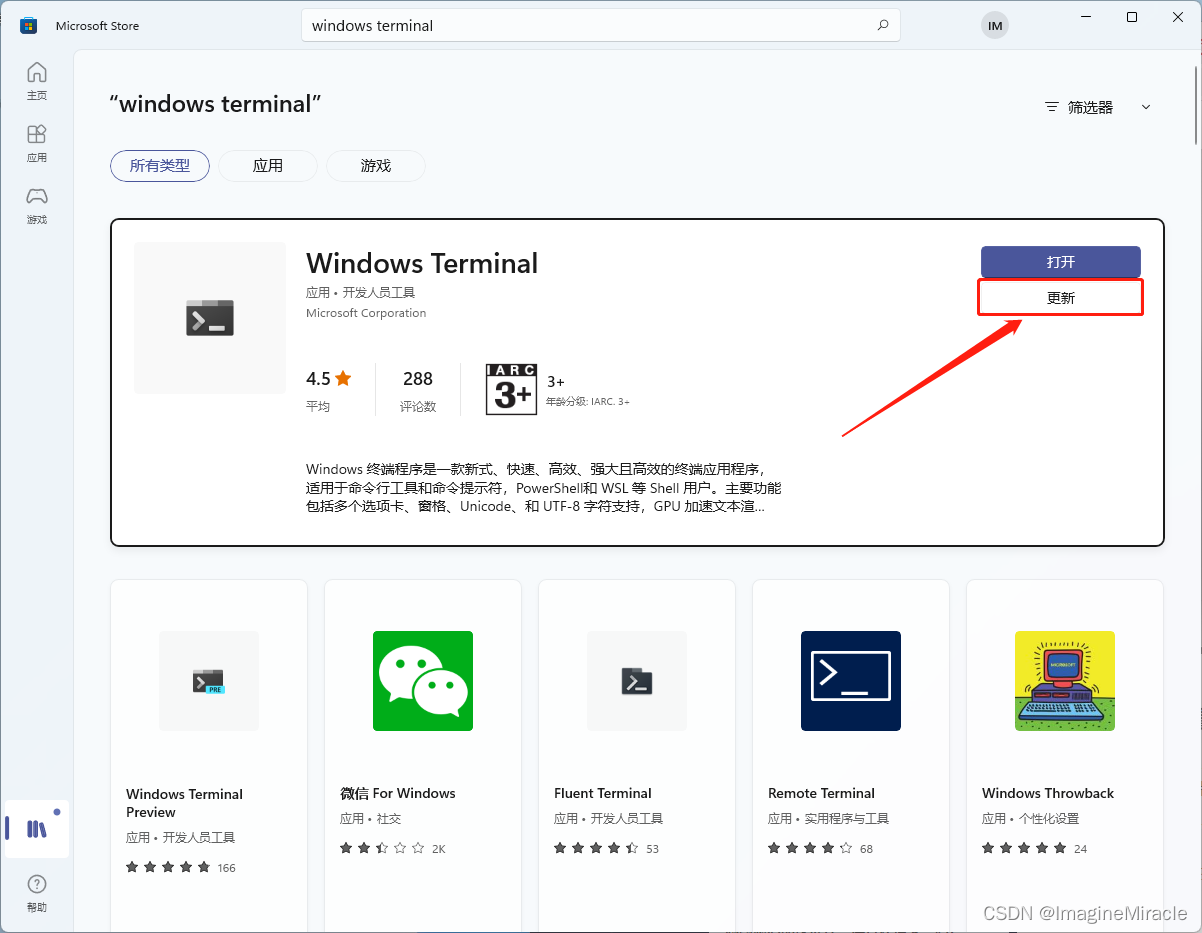Click the search magnifier icon

click(x=882, y=25)
